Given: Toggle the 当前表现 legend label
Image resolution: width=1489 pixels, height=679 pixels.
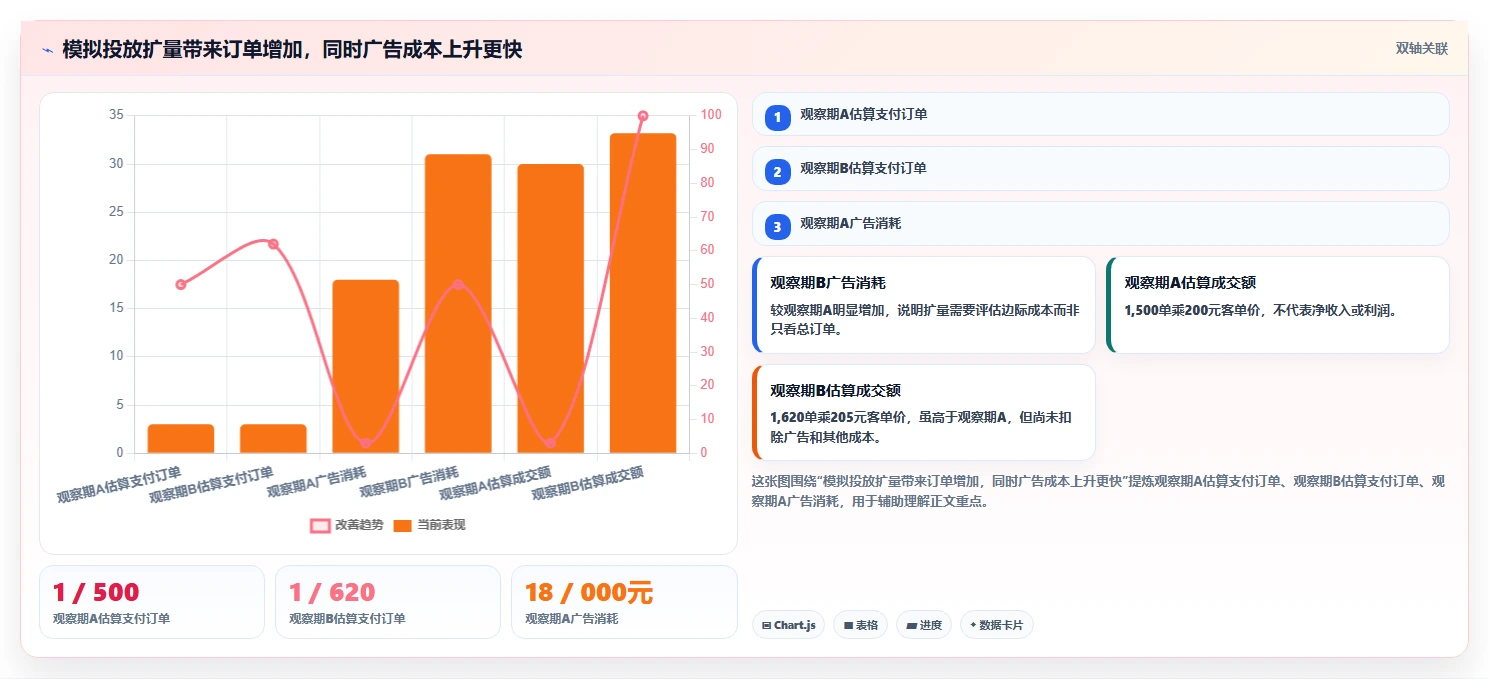Looking at the screenshot, I should (441, 525).
